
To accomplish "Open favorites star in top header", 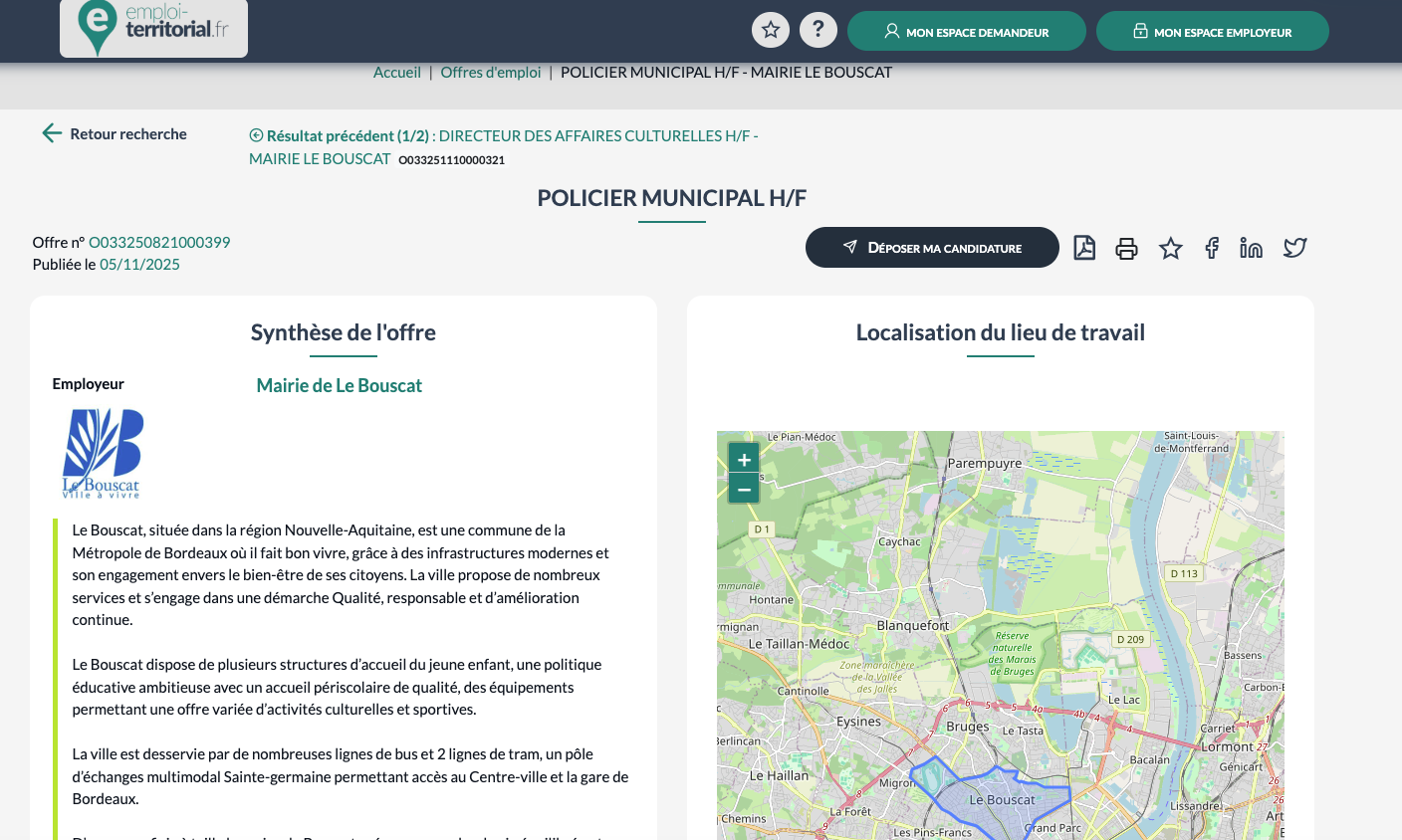I will 771,30.
